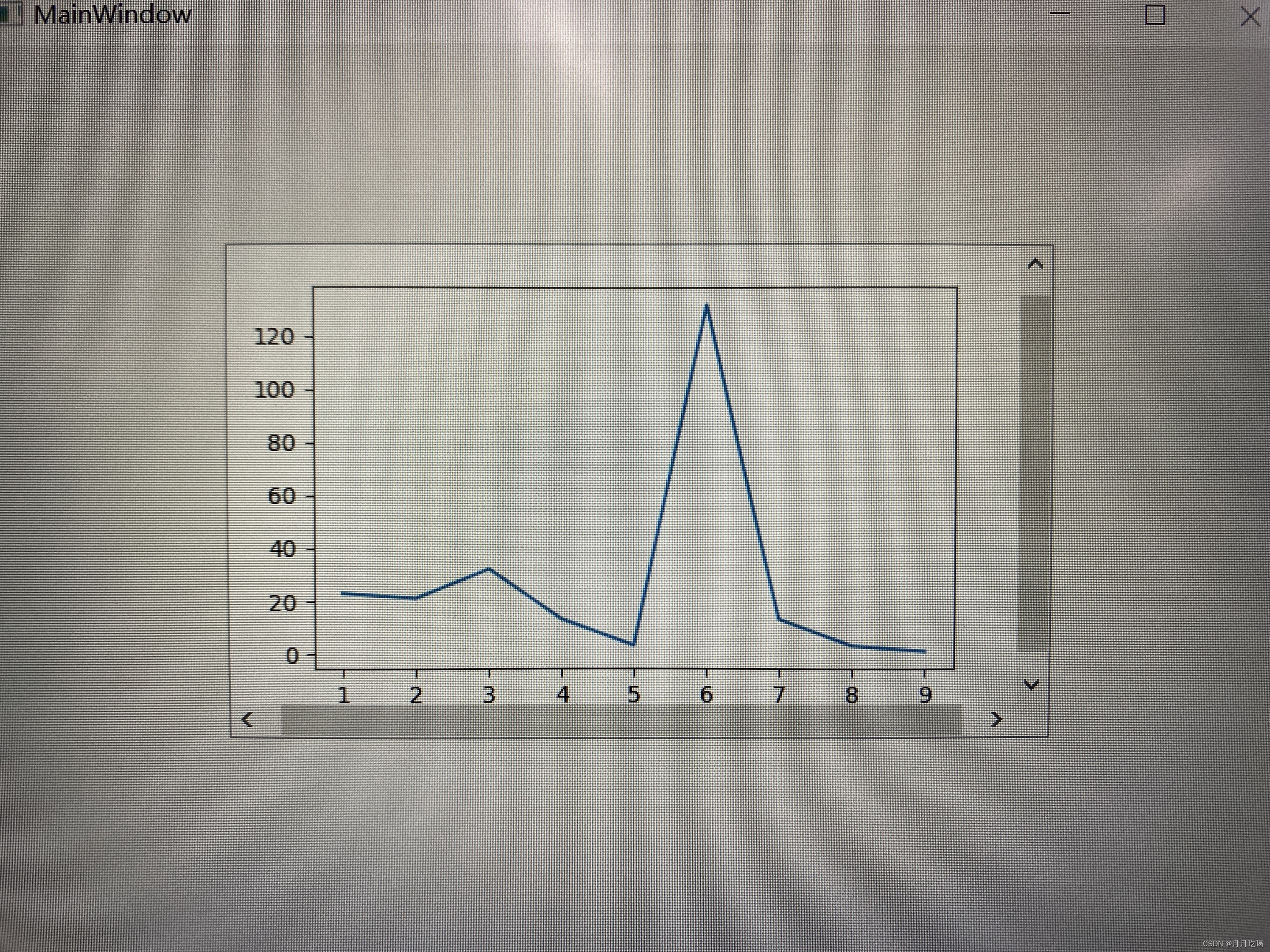The height and width of the screenshot is (952, 1270).
Task: Click the x-axis label 7
Action: (x=779, y=695)
